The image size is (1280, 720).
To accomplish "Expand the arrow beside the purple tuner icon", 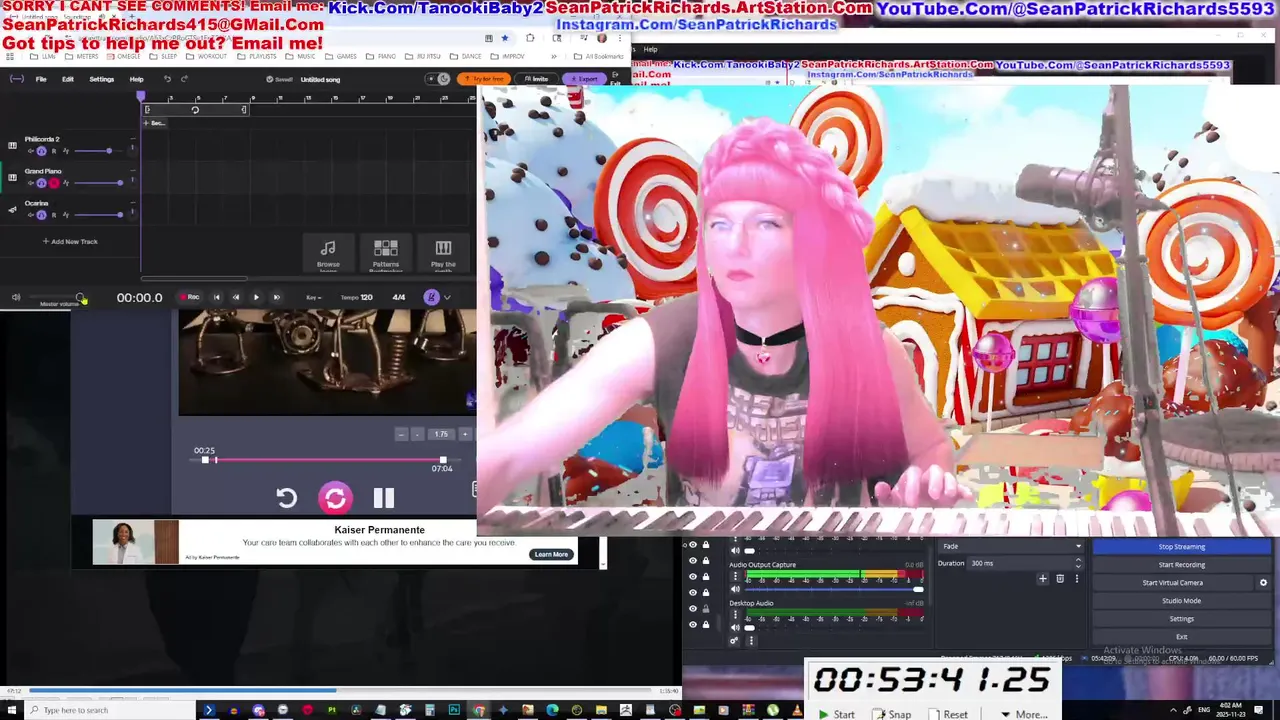I will tap(447, 297).
